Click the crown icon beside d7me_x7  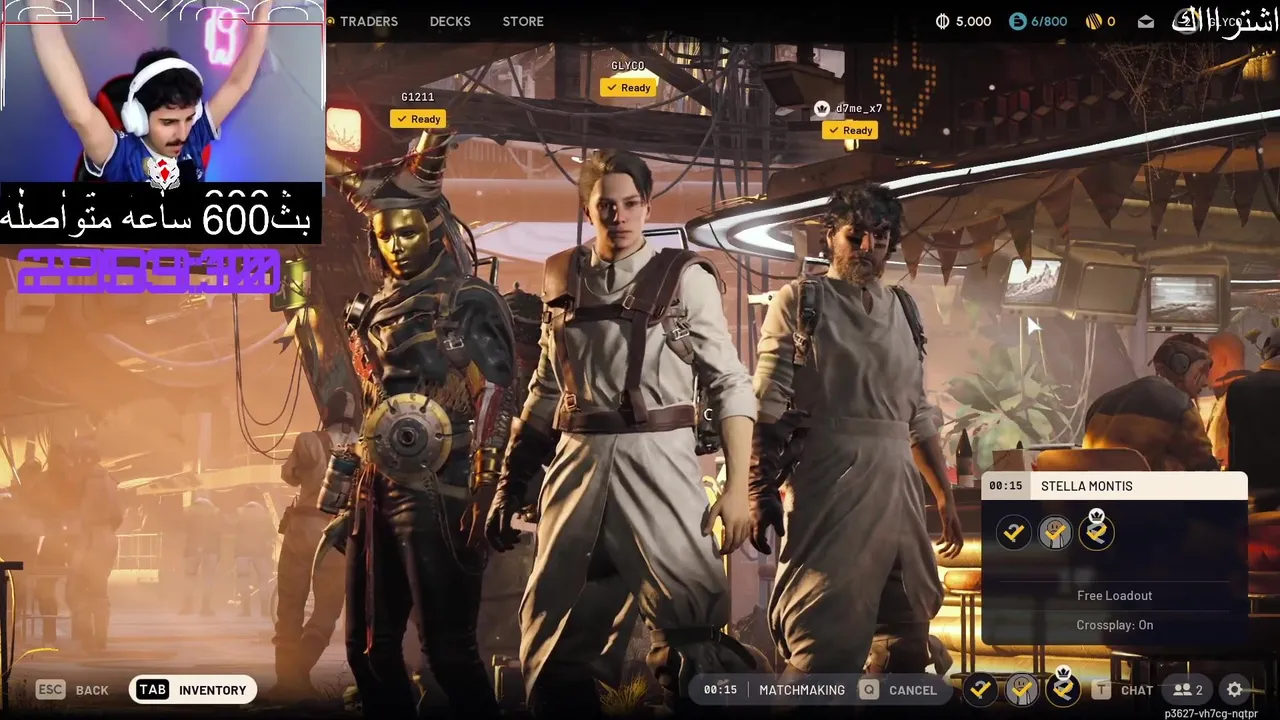822,108
